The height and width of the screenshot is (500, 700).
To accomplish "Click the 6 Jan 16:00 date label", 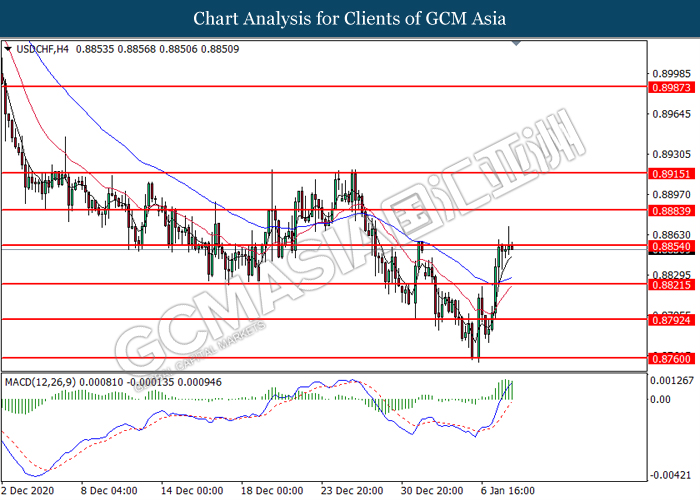I will [508, 491].
